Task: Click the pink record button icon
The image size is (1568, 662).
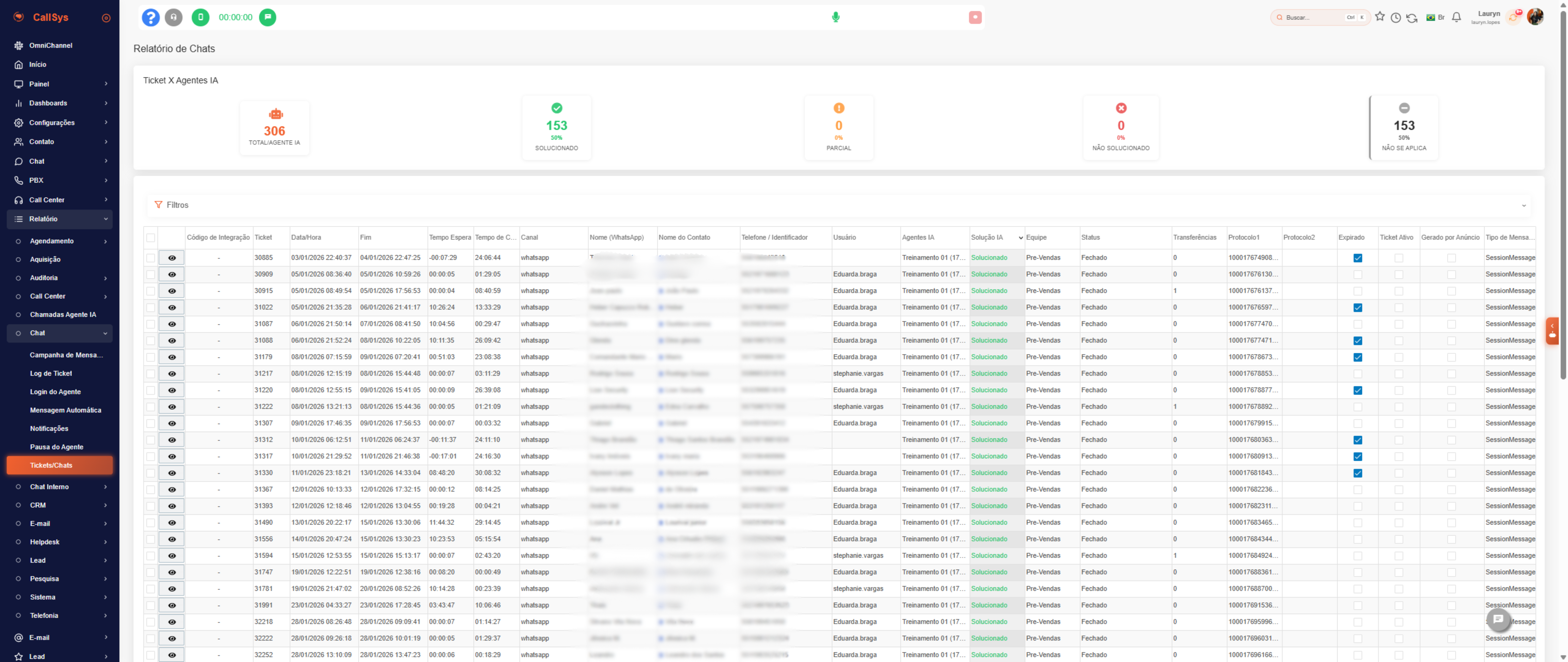Action: click(x=975, y=18)
